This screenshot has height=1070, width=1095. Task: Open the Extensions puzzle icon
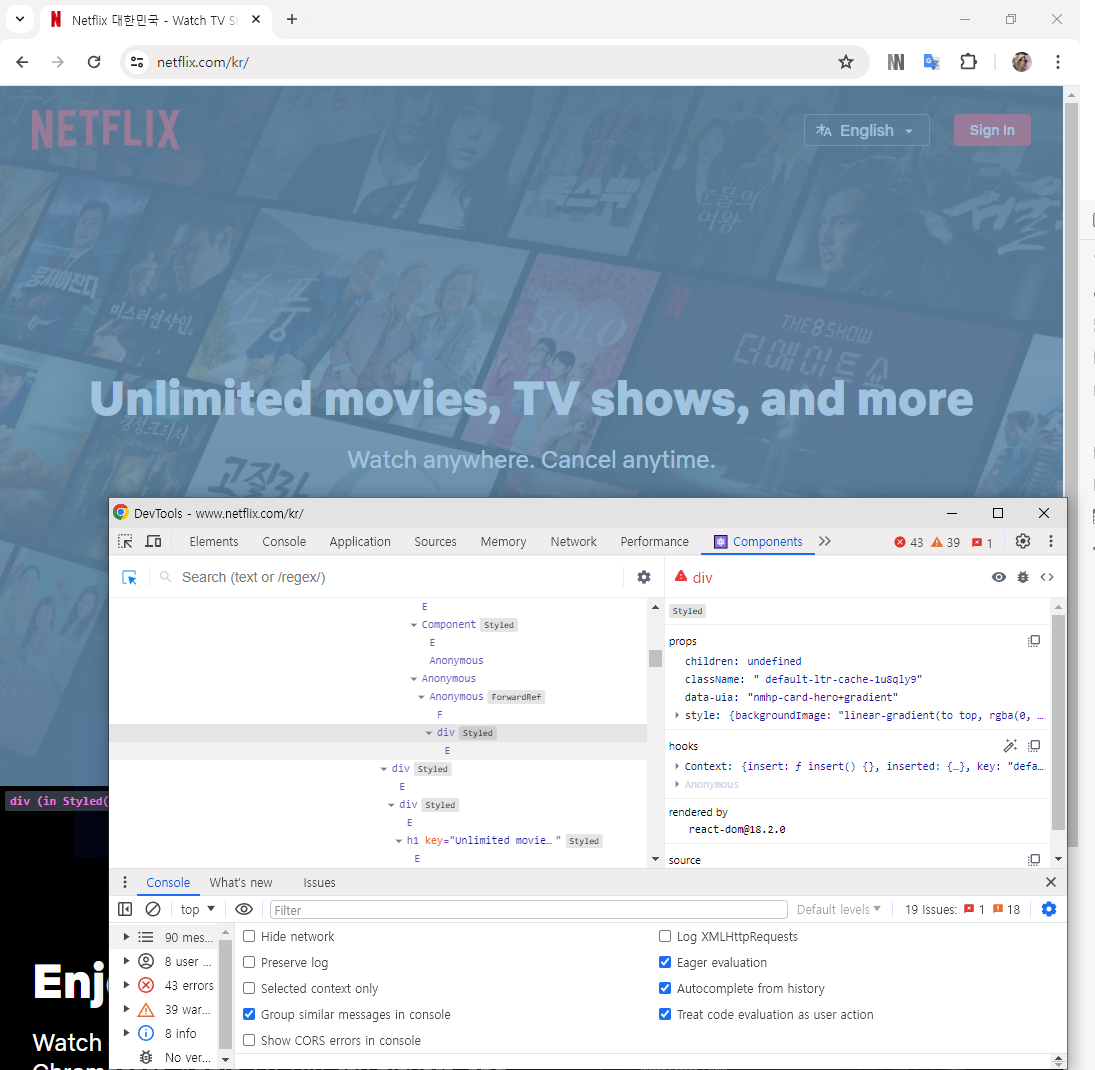[x=969, y=62]
